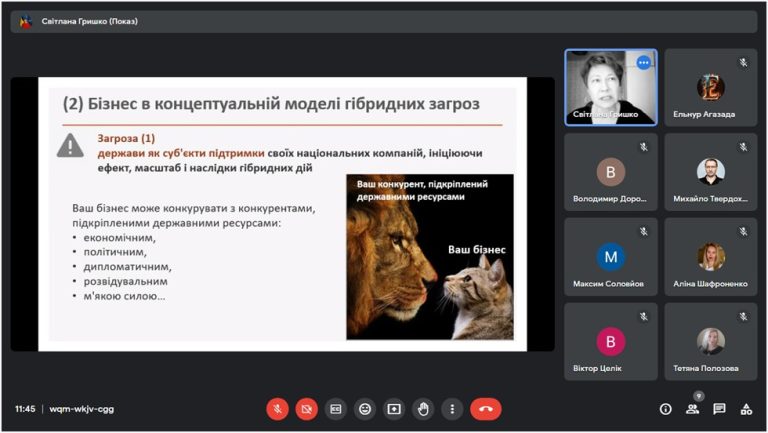Viewport: 768px width, 433px height.
Task: Click meeting code wqm-wkjv-cgg
Action: (x=82, y=409)
